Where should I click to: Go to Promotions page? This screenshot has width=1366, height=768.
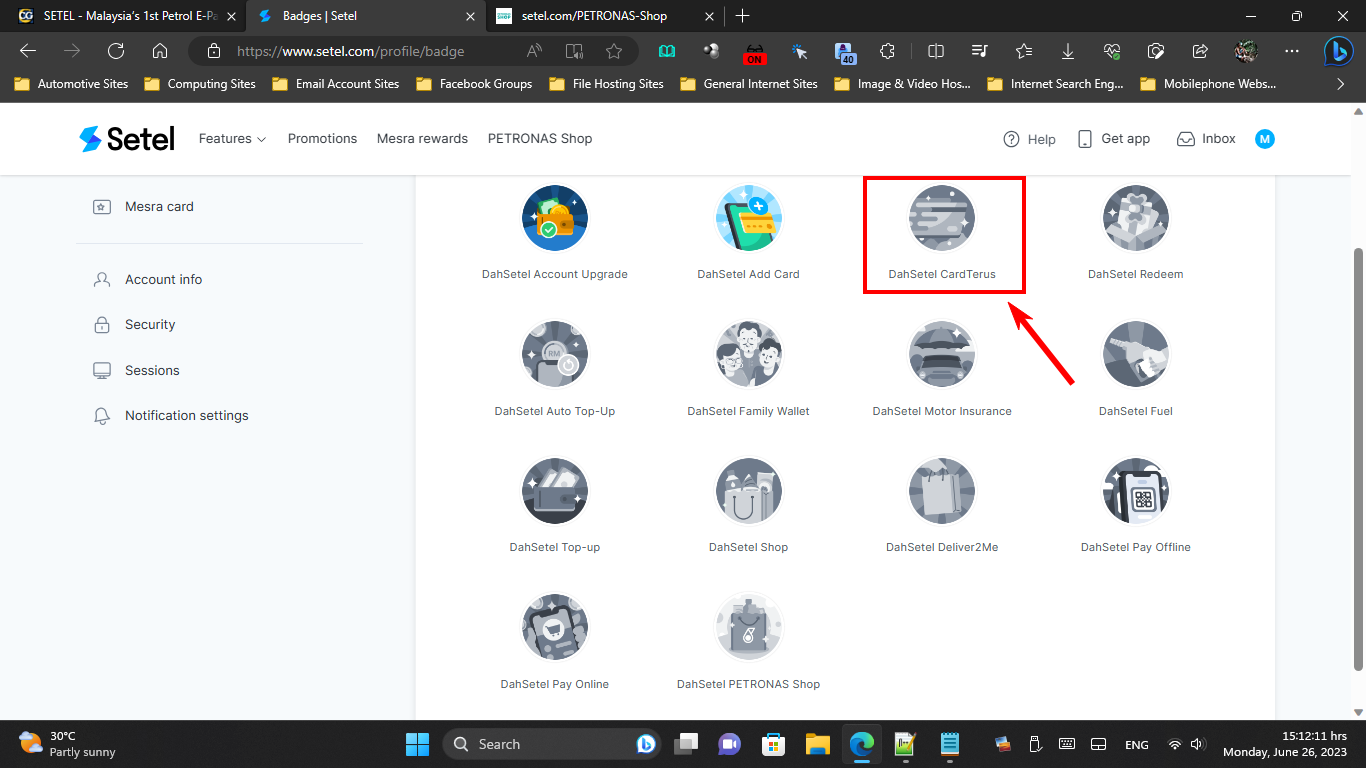(322, 139)
